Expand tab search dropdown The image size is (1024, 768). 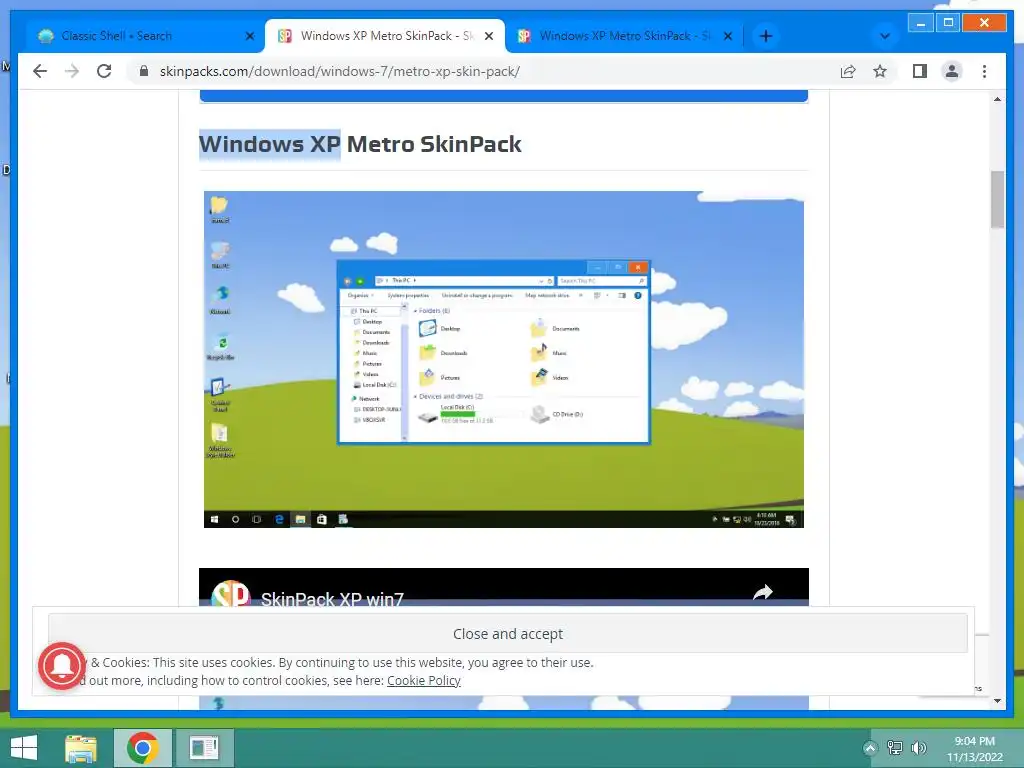point(885,36)
